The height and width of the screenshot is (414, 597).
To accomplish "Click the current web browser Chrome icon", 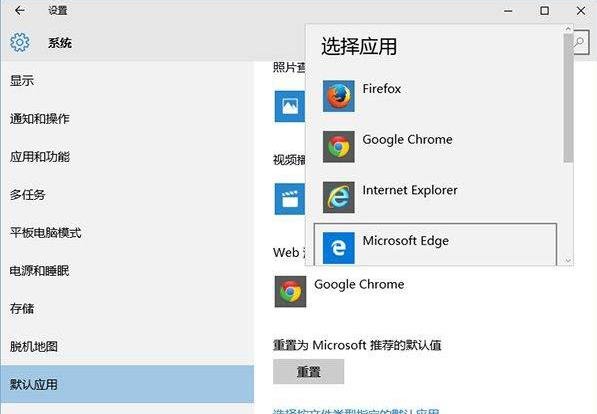I will coord(290,292).
